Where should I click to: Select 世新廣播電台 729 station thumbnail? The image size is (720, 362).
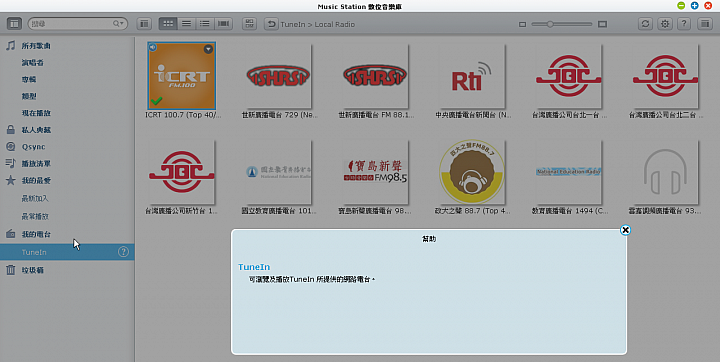(278, 75)
